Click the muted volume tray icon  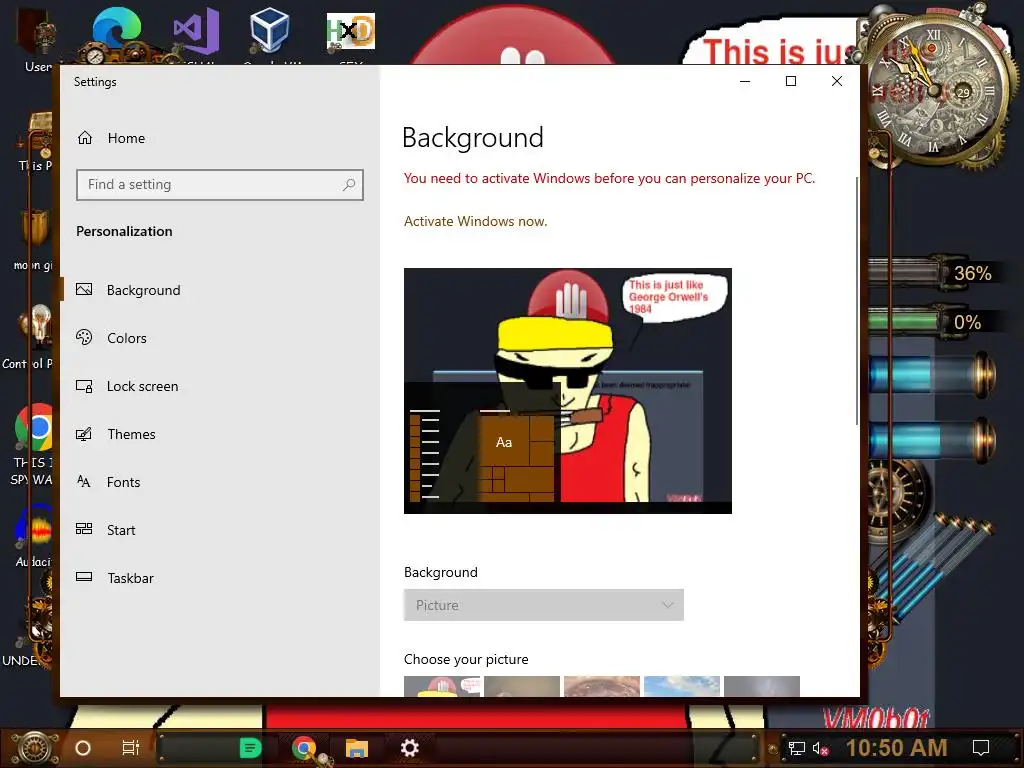[x=821, y=748]
